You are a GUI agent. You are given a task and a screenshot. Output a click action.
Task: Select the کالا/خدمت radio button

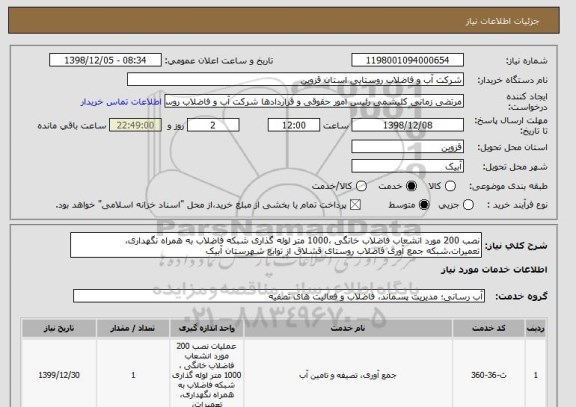(x=361, y=186)
